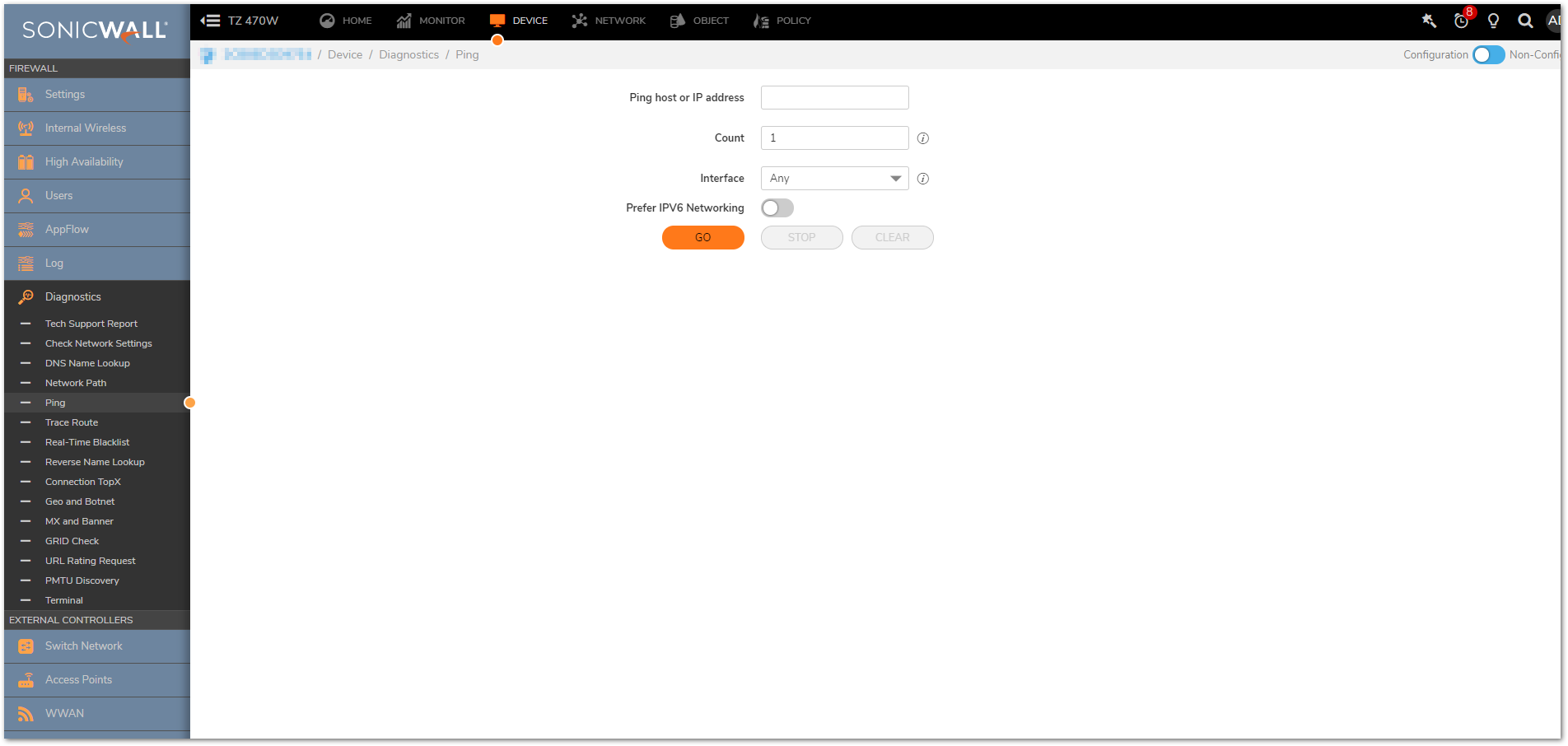Click the Ping host or IP address field

tap(834, 98)
